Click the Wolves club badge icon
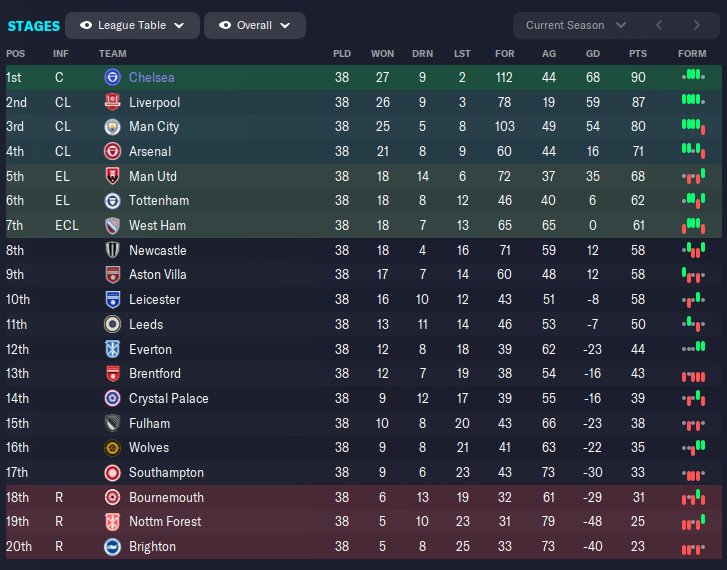The width and height of the screenshot is (727, 570). (112, 448)
